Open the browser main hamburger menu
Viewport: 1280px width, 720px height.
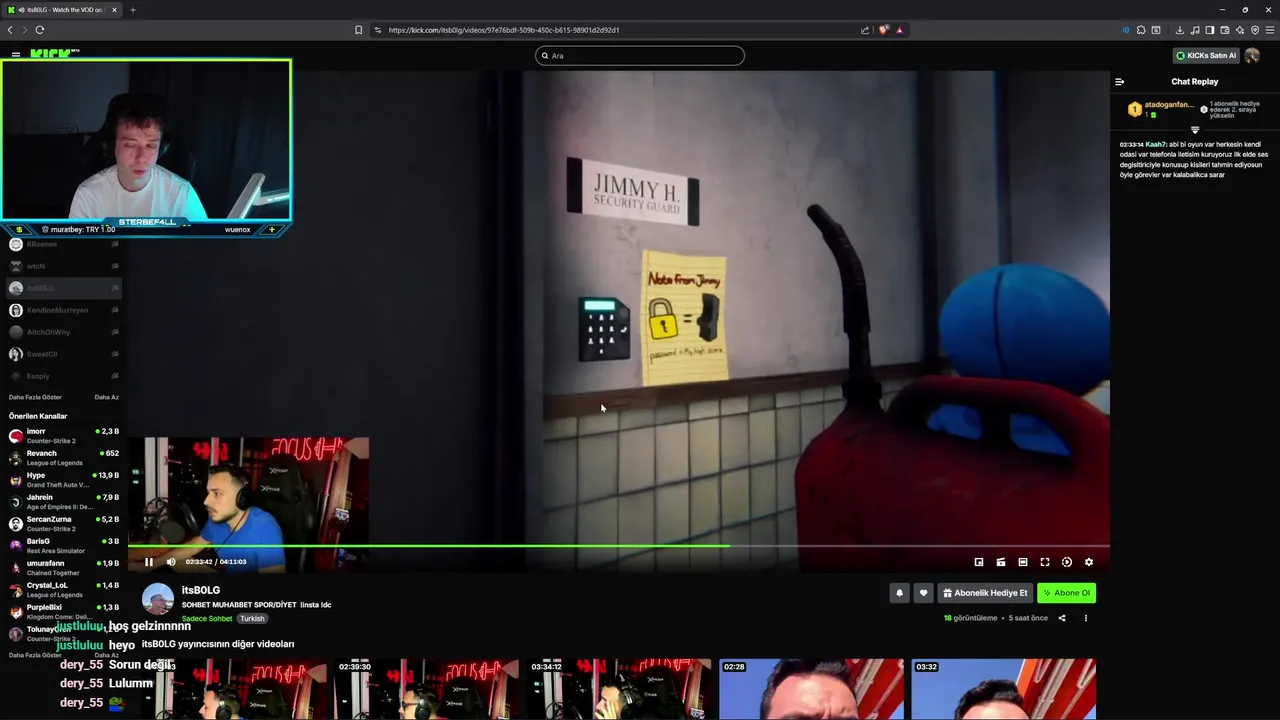click(x=1270, y=30)
